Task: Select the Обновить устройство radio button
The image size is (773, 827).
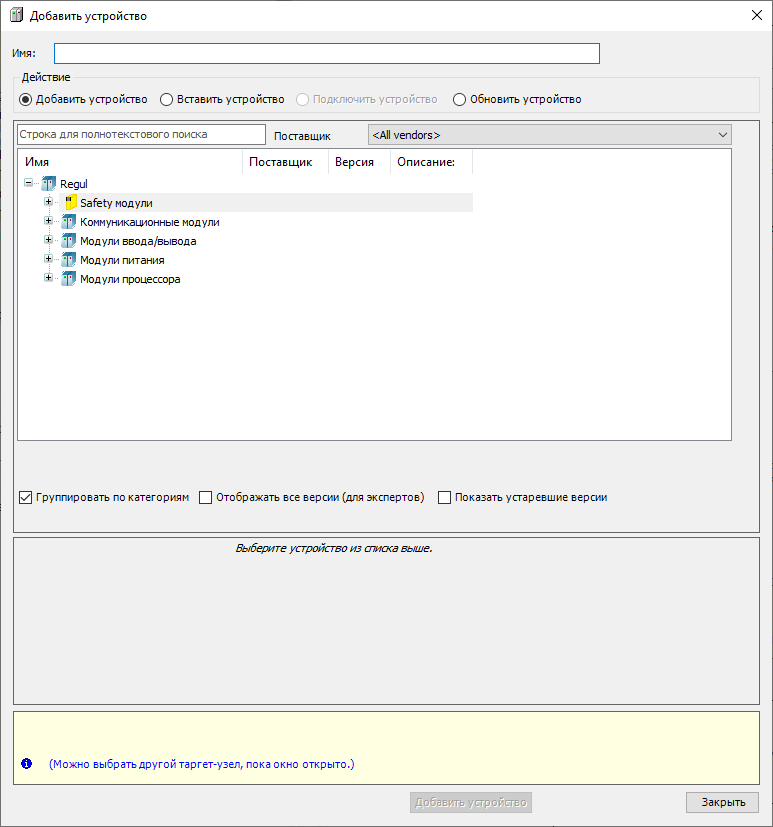Action: coord(460,99)
